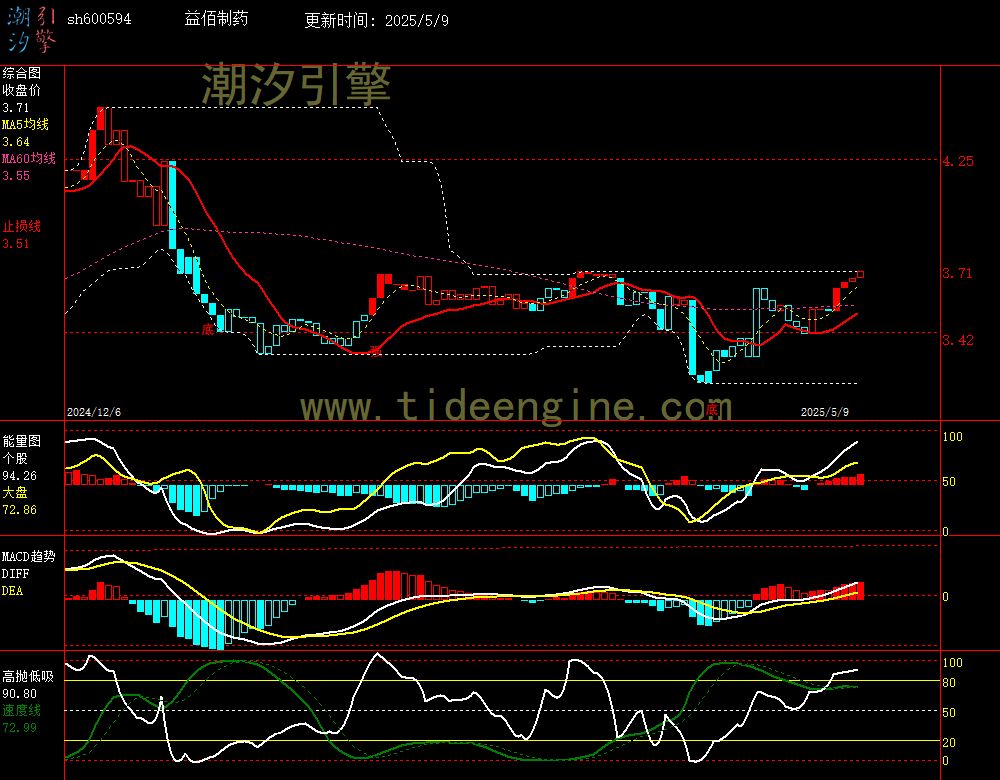Click the MA5 value 3.64
The height and width of the screenshot is (780, 1000).
16,142
